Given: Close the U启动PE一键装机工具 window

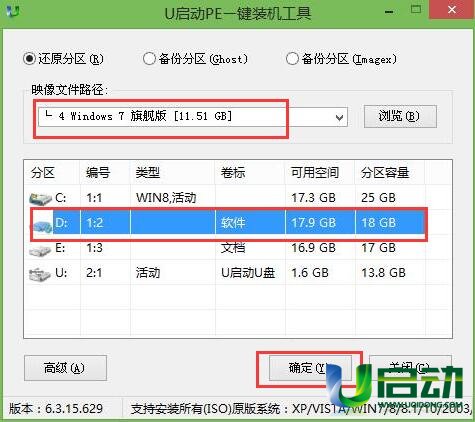Looking at the screenshot, I should (x=452, y=10).
